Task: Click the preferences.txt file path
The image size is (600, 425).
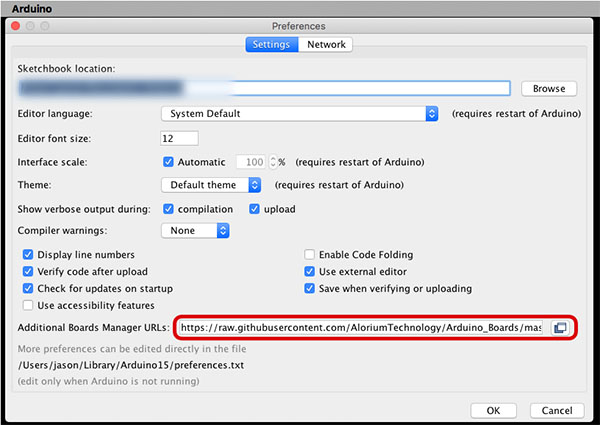Action: (131, 365)
